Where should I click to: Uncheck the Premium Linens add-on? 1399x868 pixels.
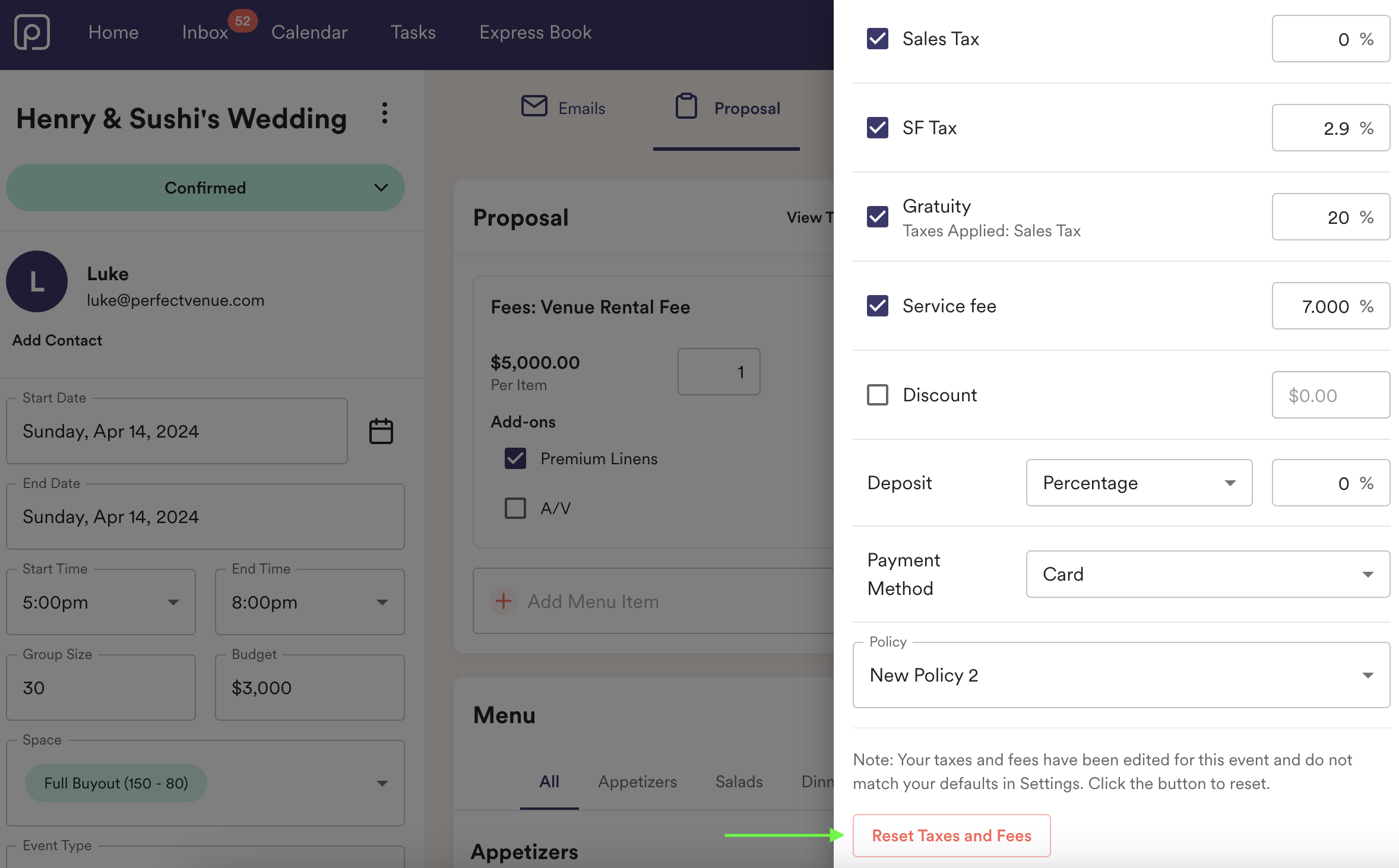[x=515, y=458]
